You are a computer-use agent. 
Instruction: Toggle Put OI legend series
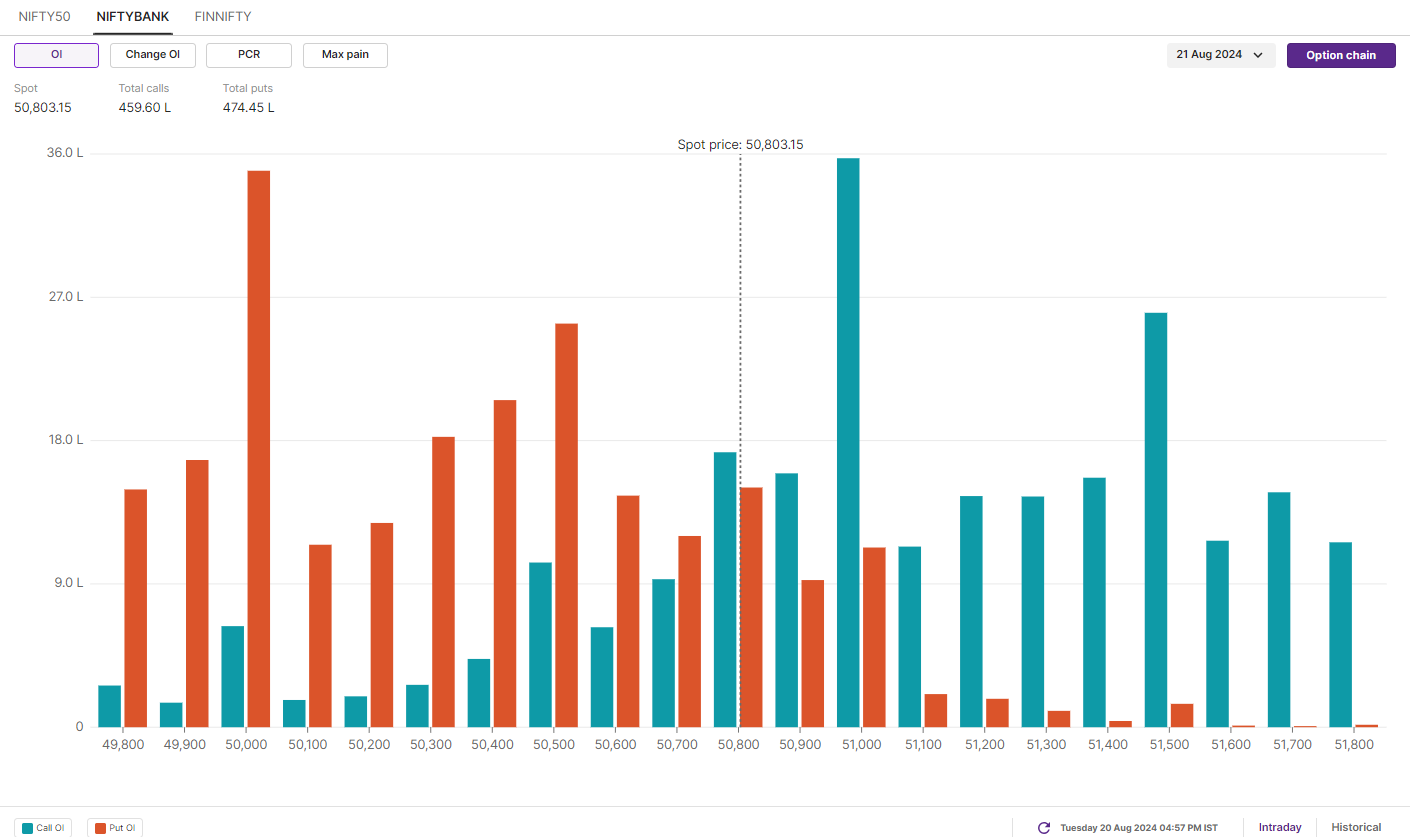pos(115,828)
